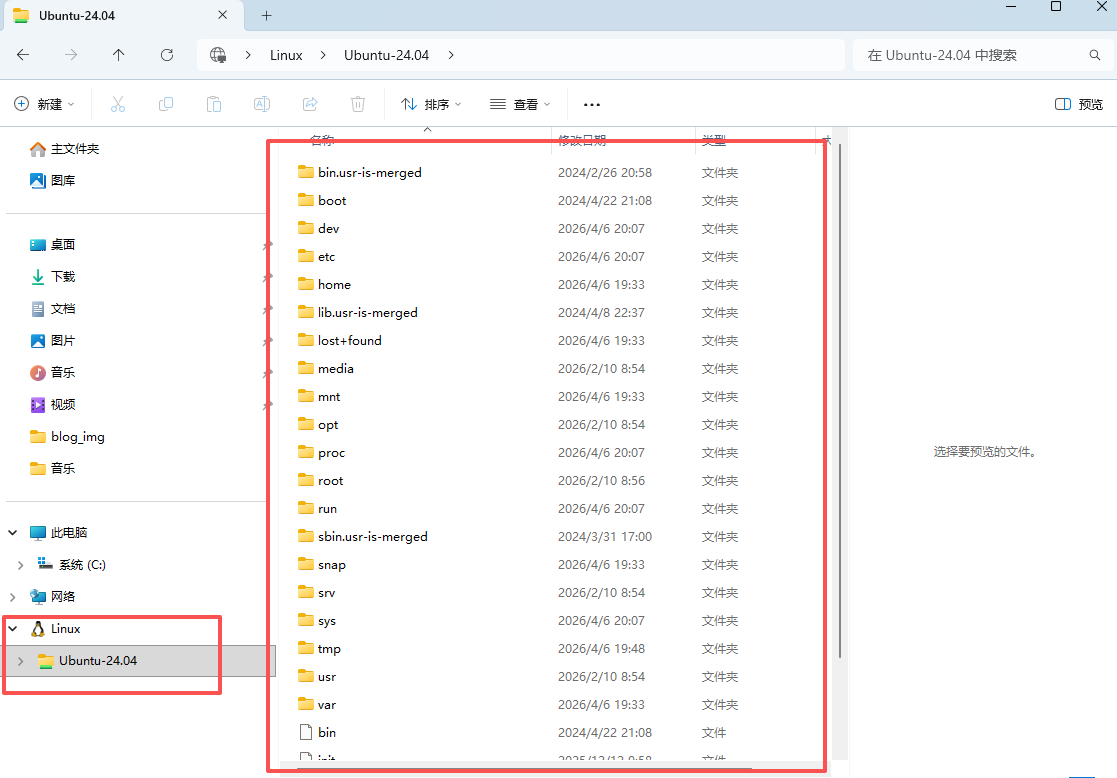Expand the 网络 tree node
Screen dimensions: 1117x778
point(13,597)
